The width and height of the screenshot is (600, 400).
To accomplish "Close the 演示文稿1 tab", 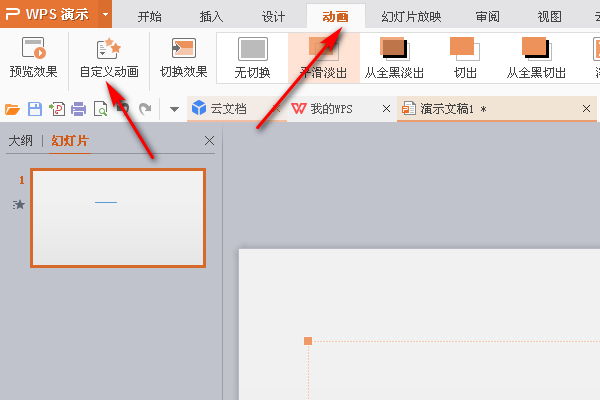I will [586, 109].
